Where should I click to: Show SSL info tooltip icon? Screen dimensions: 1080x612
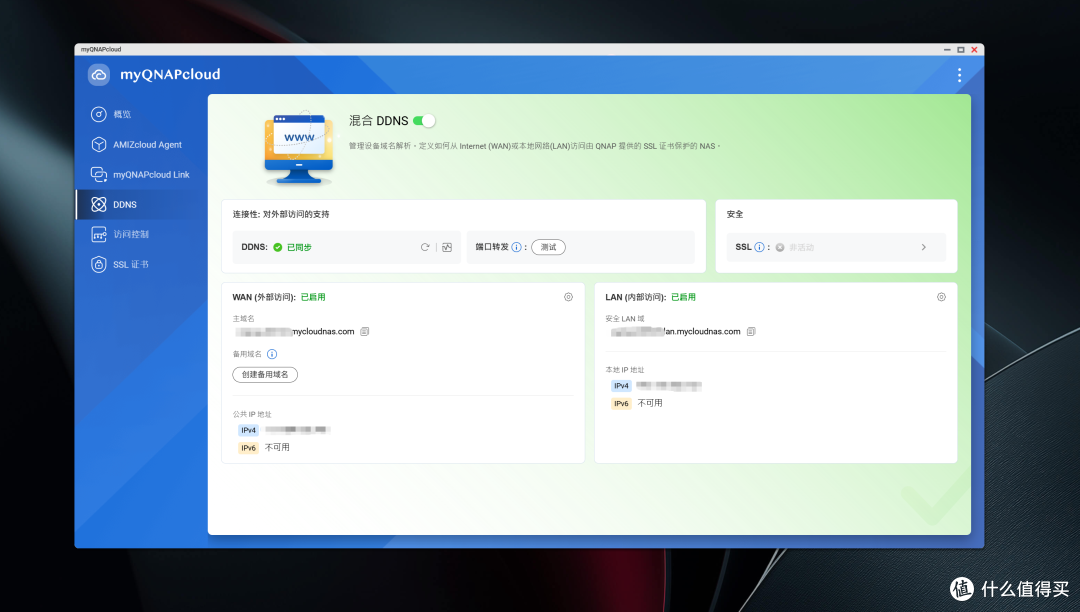coord(759,247)
